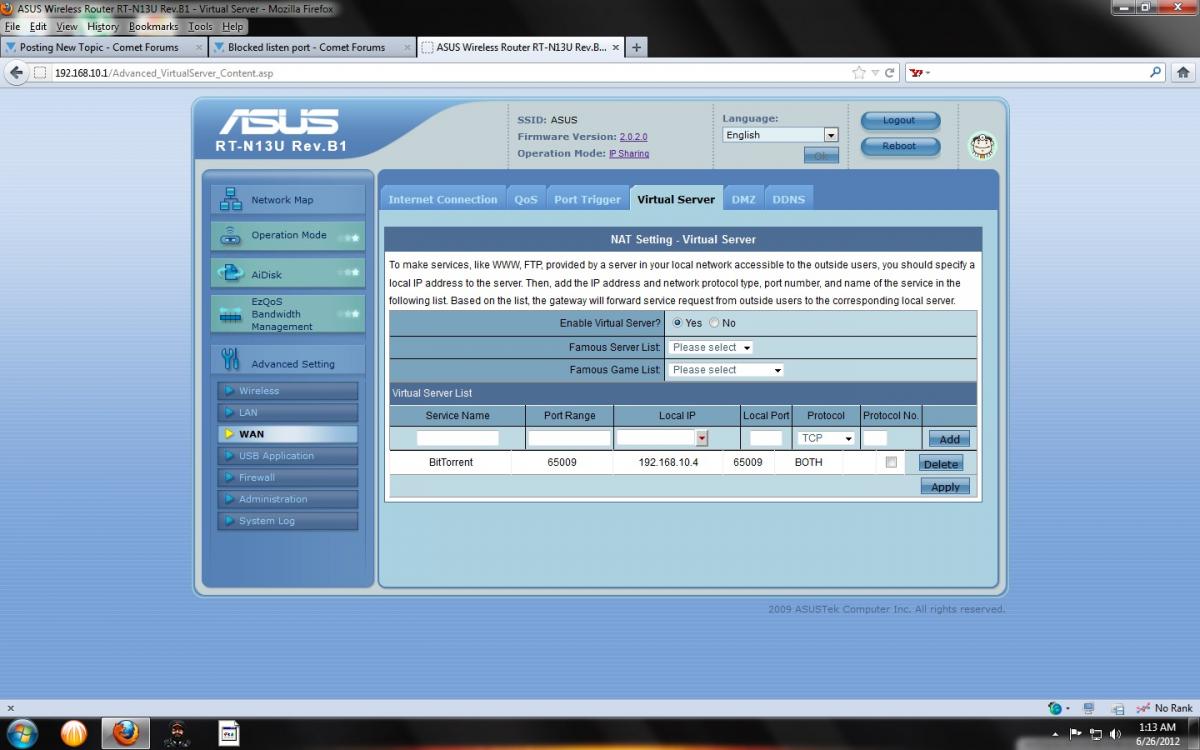Click the No Rank status icon
Image resolution: width=1200 pixels, height=750 pixels.
[x=1166, y=708]
